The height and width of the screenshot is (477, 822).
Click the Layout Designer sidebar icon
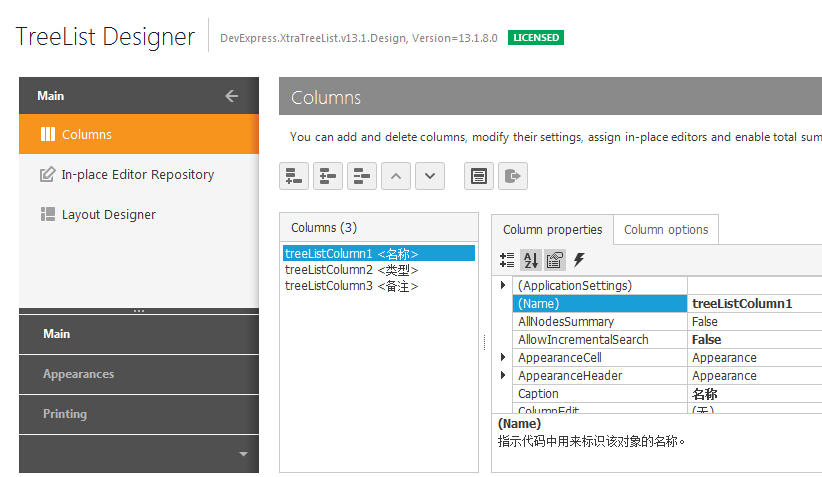pyautogui.click(x=48, y=214)
